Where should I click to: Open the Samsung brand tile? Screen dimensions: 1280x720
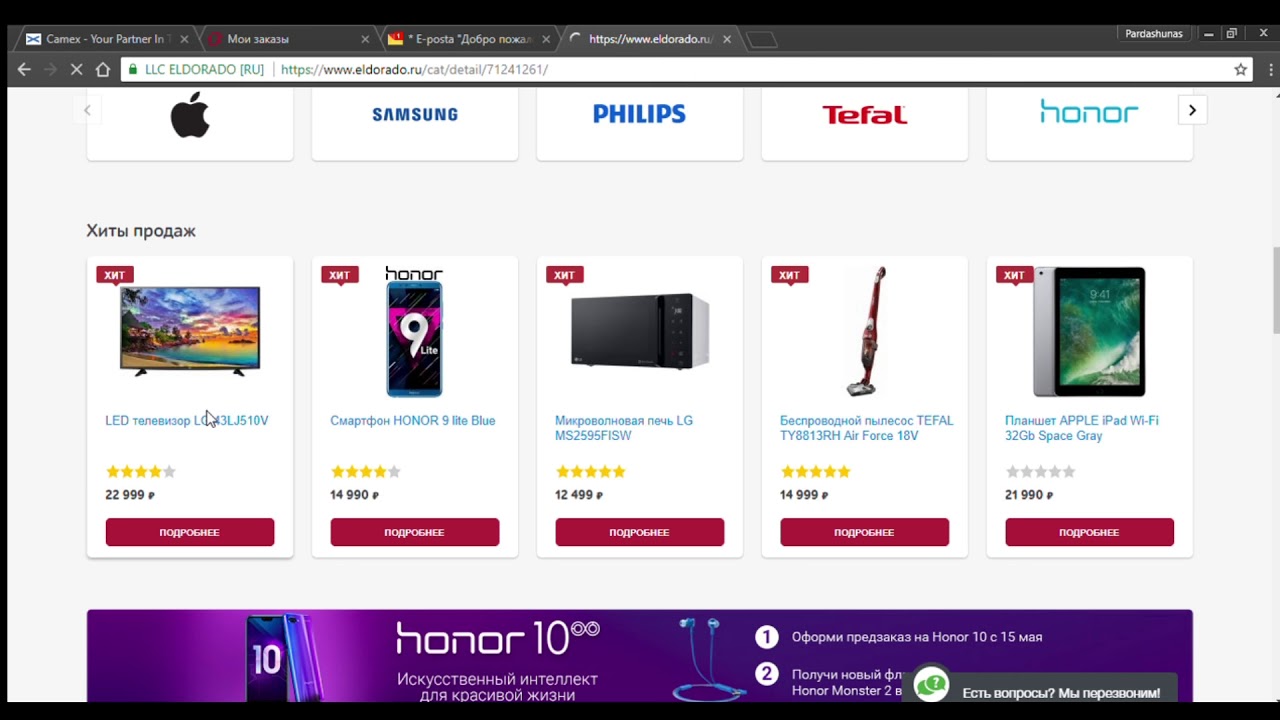click(415, 120)
